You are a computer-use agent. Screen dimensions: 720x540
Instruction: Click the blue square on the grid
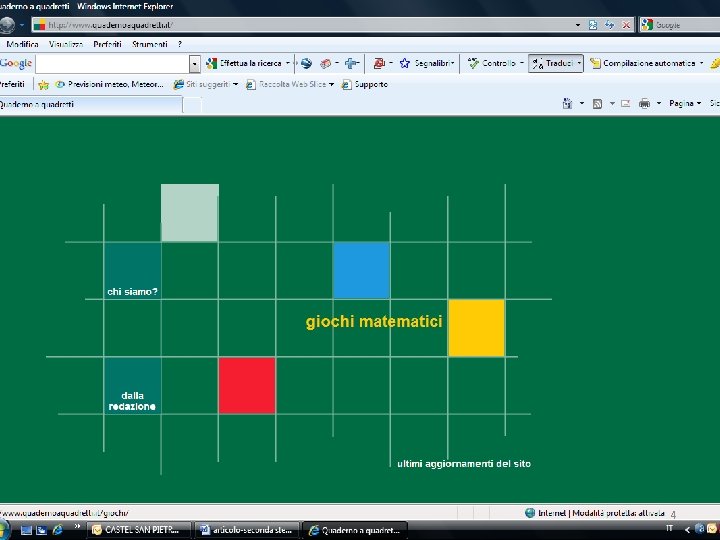pyautogui.click(x=361, y=270)
